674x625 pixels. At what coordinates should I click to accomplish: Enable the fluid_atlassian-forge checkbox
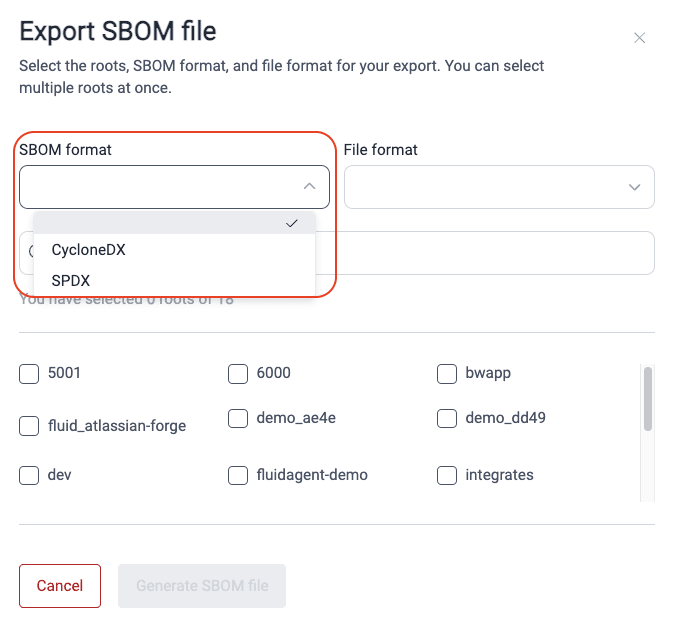(29, 426)
